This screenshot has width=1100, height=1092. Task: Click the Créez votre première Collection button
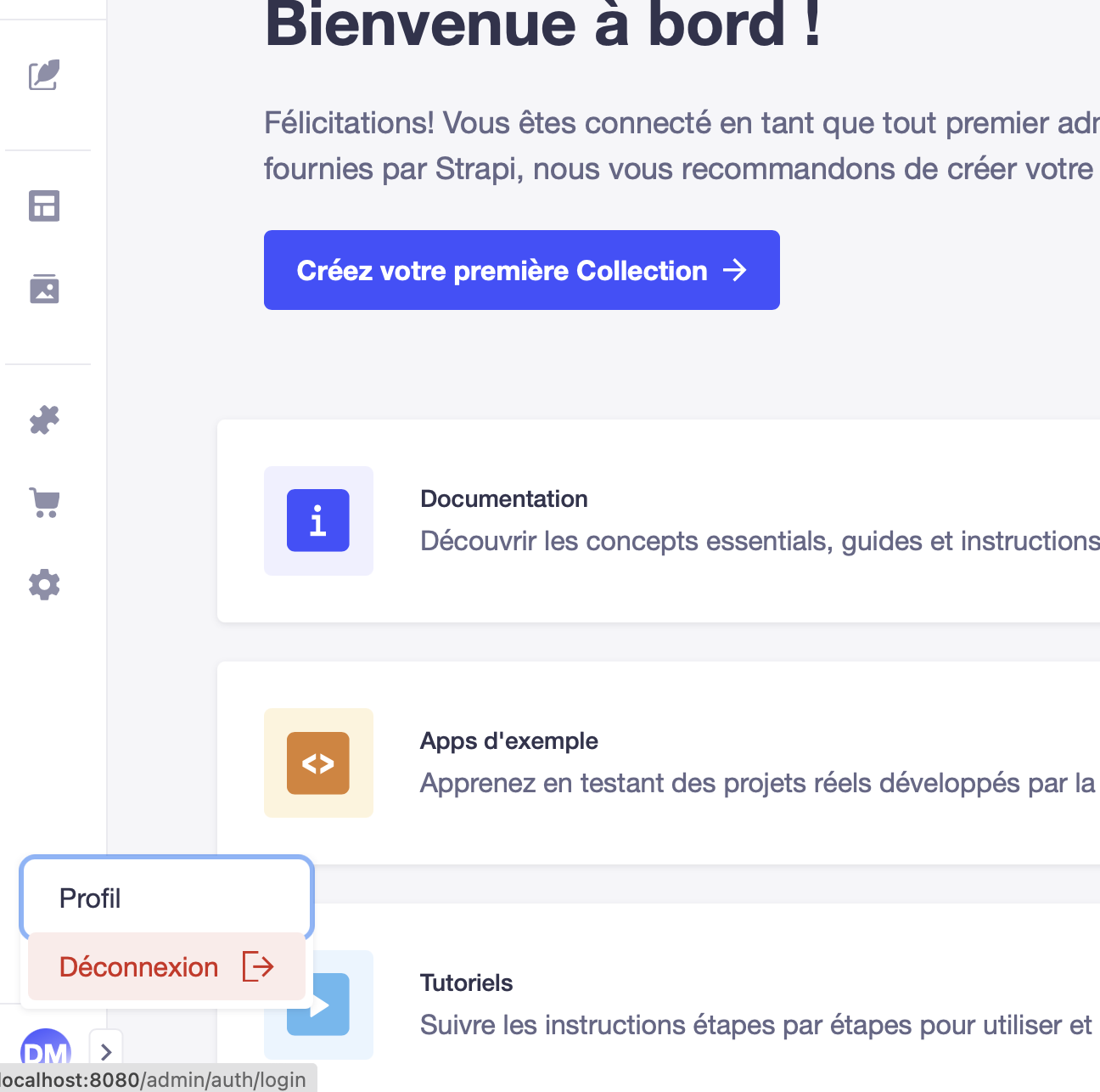522,270
